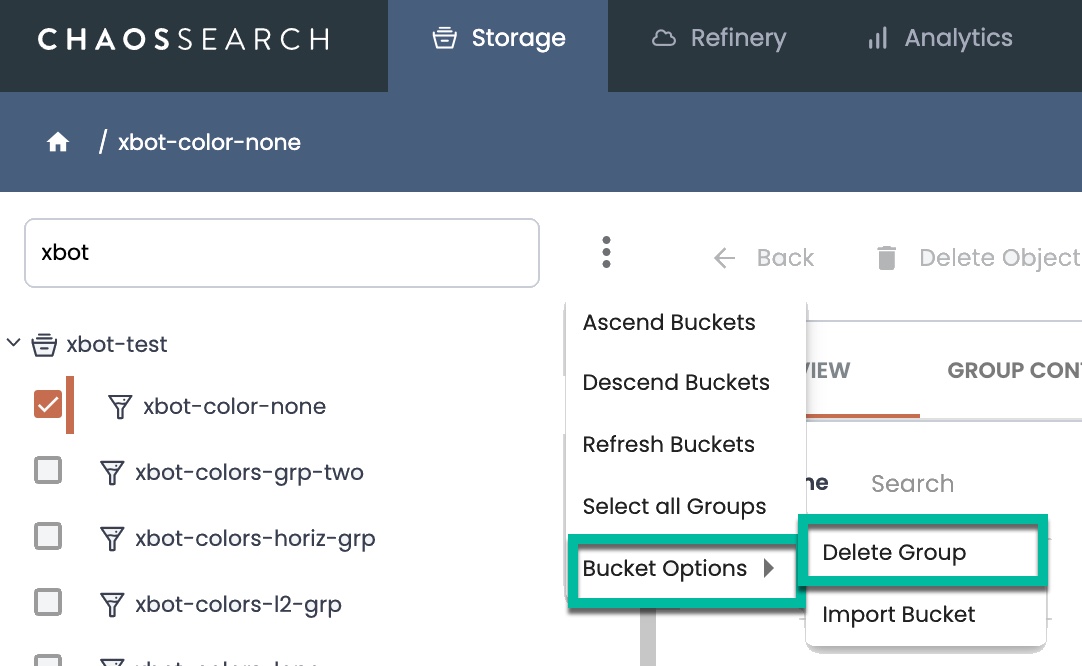1082x666 pixels.
Task: Choose Import Bucket from the submenu
Action: (898, 615)
